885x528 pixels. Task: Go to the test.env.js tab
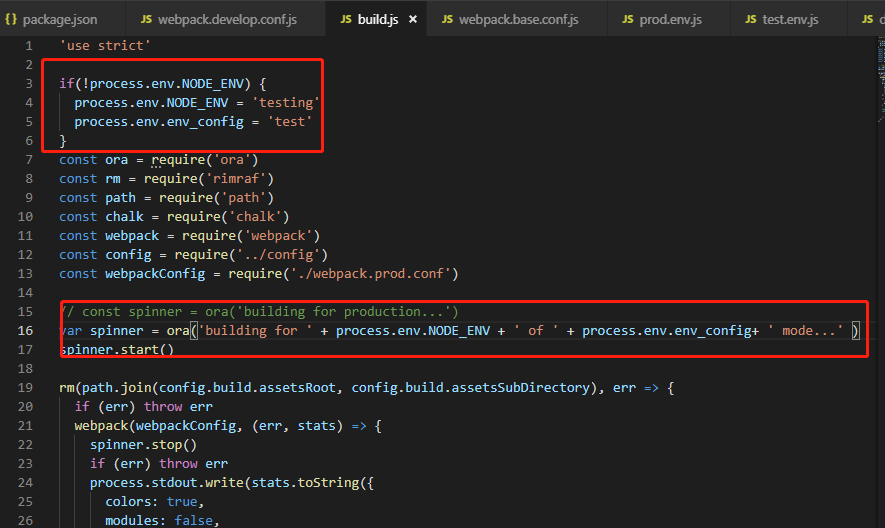790,19
